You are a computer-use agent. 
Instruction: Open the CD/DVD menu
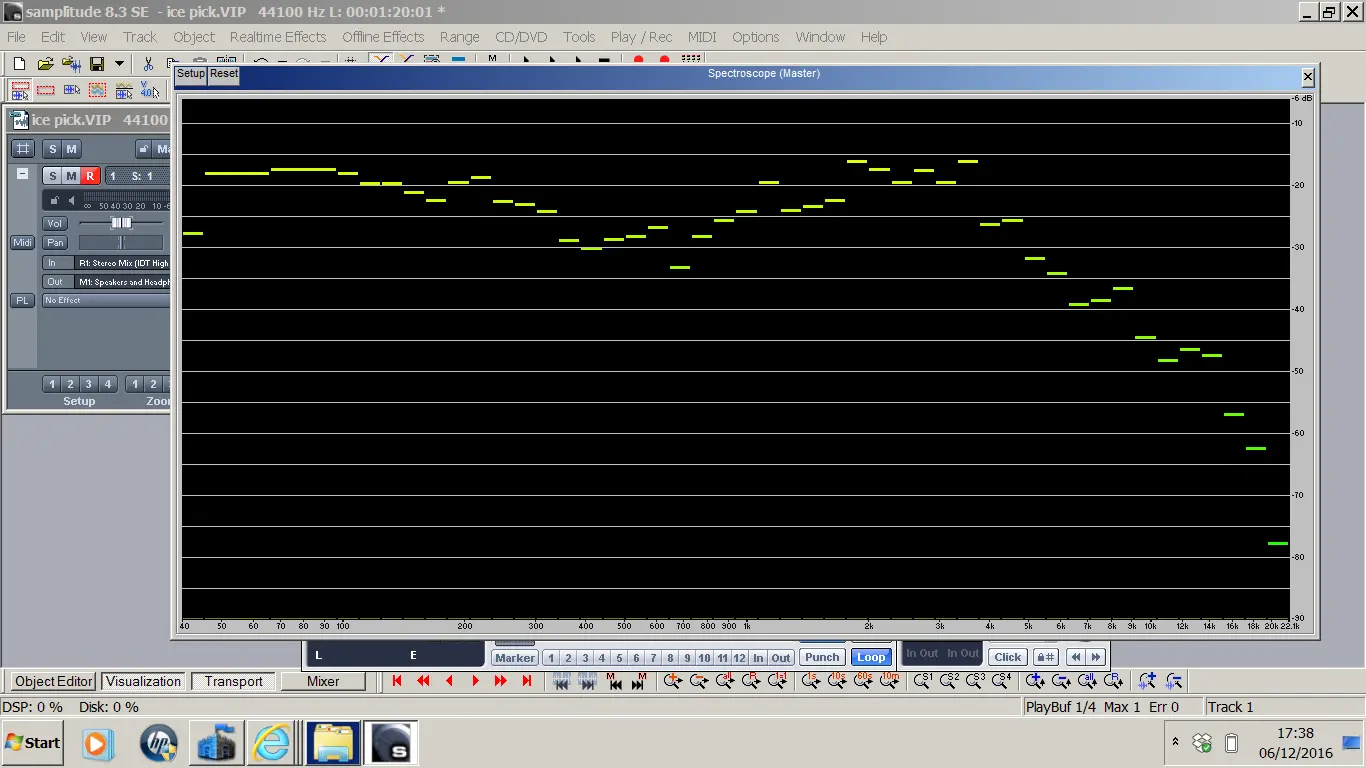point(521,37)
